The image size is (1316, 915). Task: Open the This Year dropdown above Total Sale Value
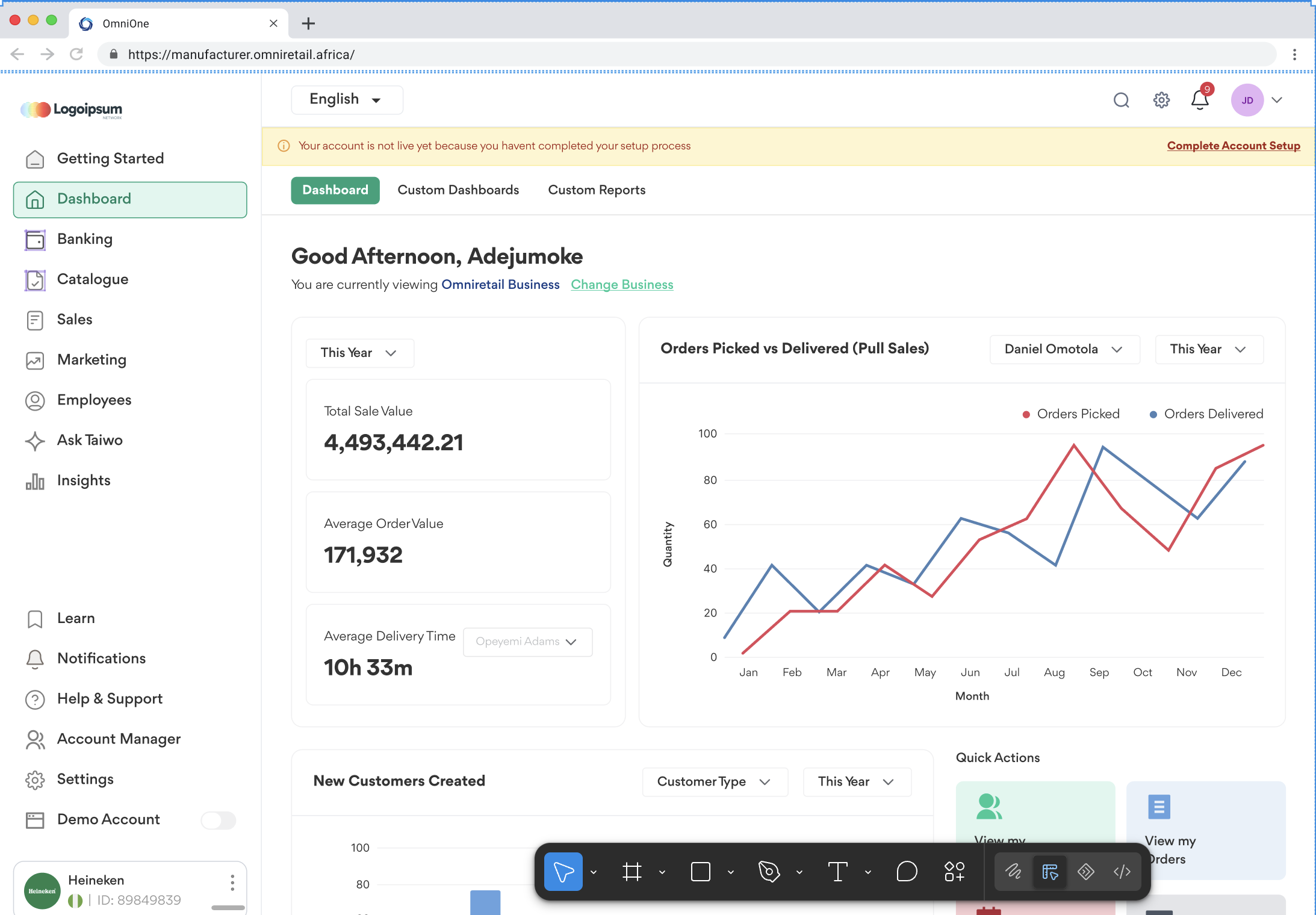pyautogui.click(x=359, y=353)
